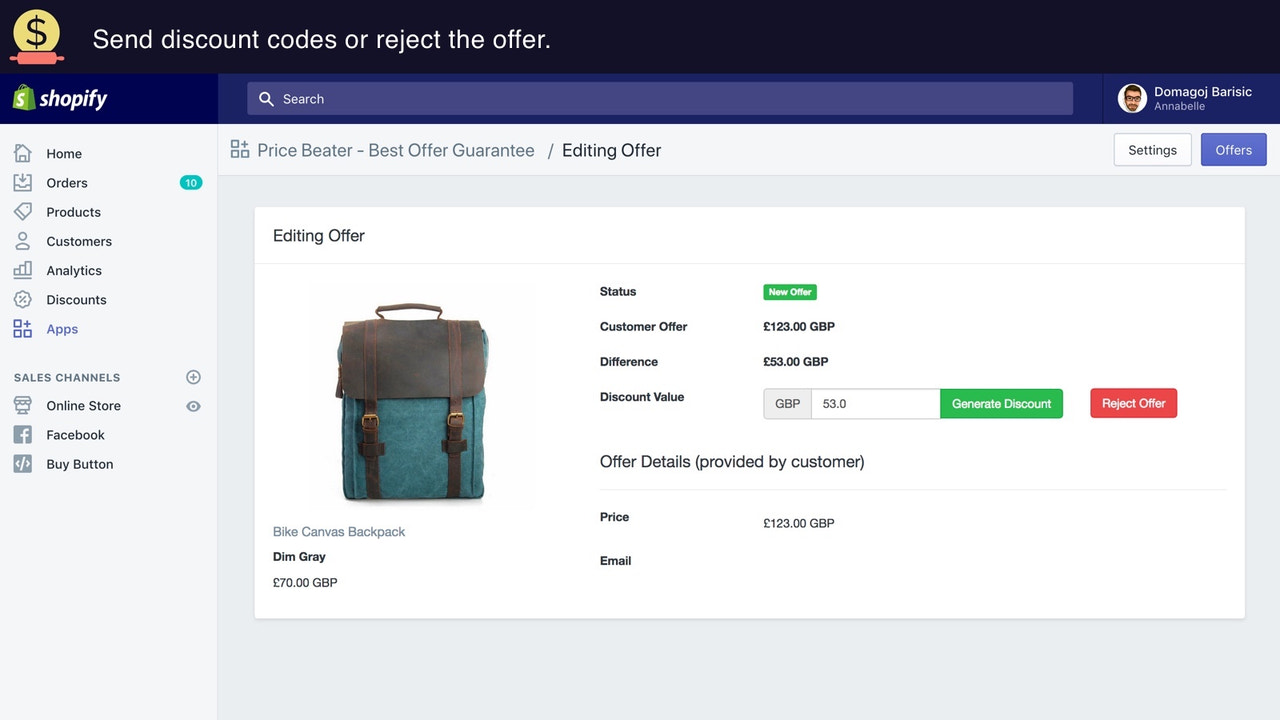Open the Analytics icon
Screen dimensions: 1280x720
point(22,269)
